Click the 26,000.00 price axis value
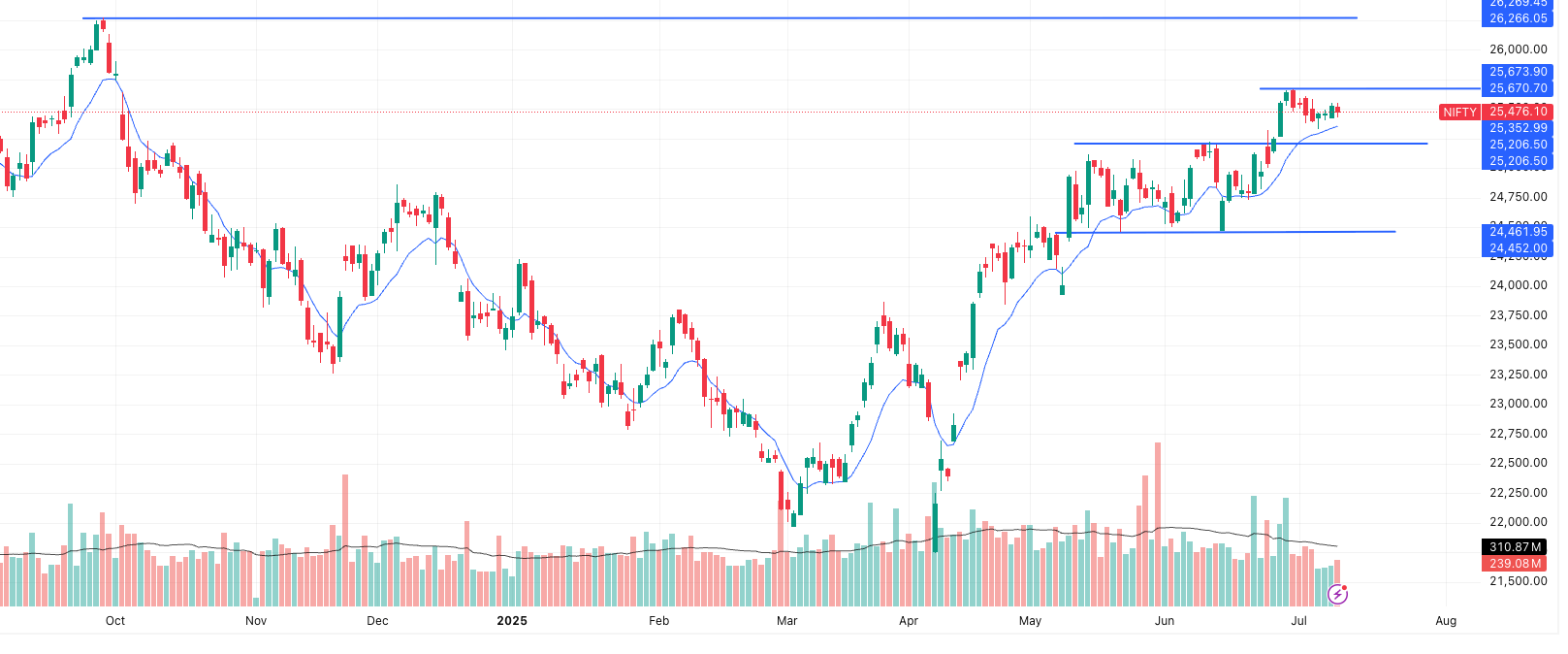Viewport: 1568px width, 654px height. (1518, 49)
